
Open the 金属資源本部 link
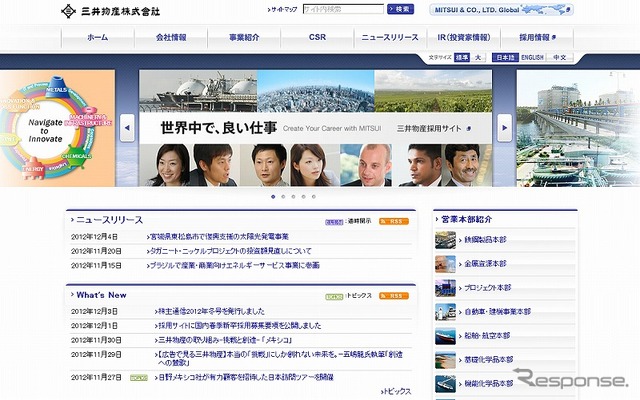tap(483, 264)
